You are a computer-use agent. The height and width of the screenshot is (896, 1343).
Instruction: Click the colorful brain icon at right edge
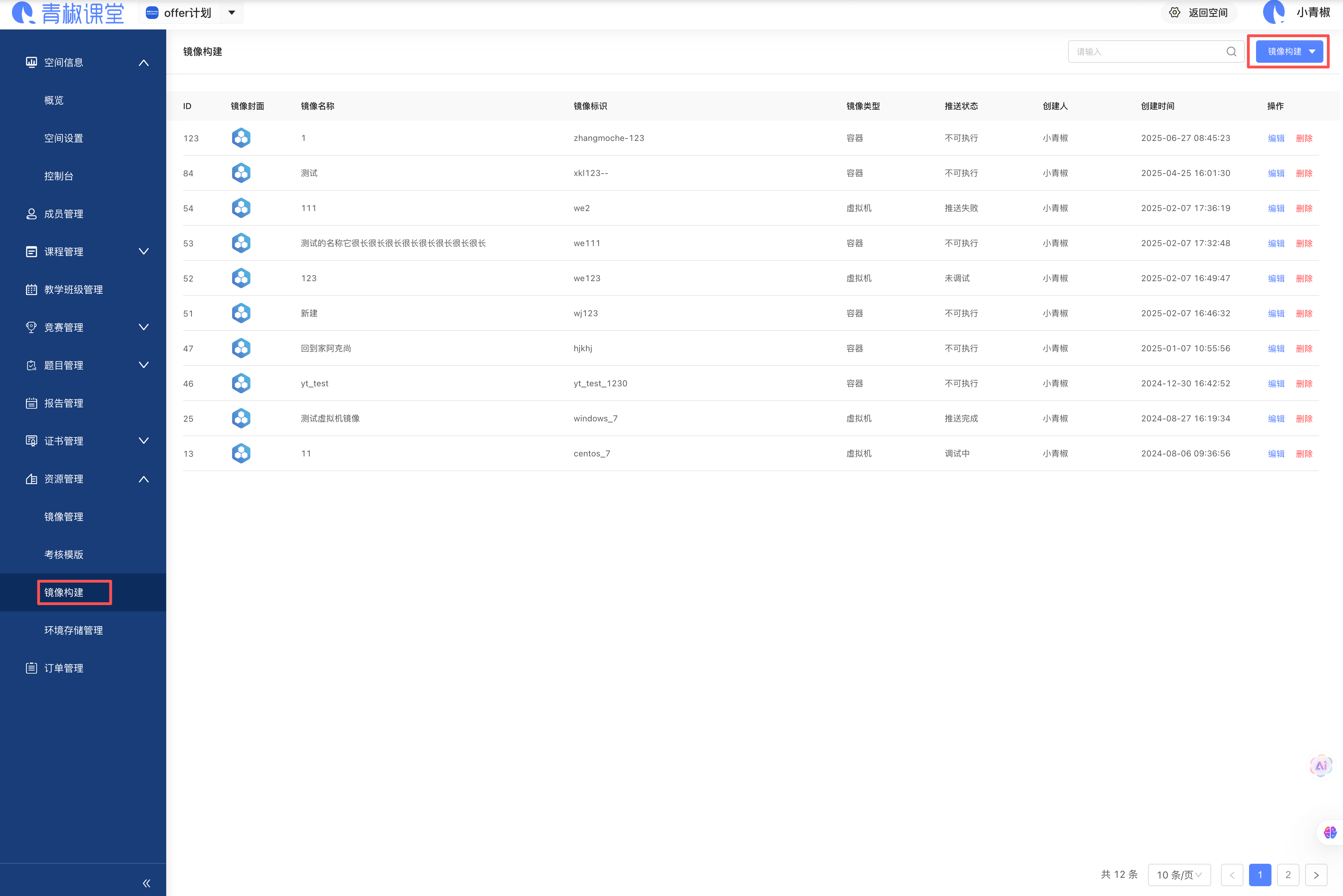[x=1330, y=832]
